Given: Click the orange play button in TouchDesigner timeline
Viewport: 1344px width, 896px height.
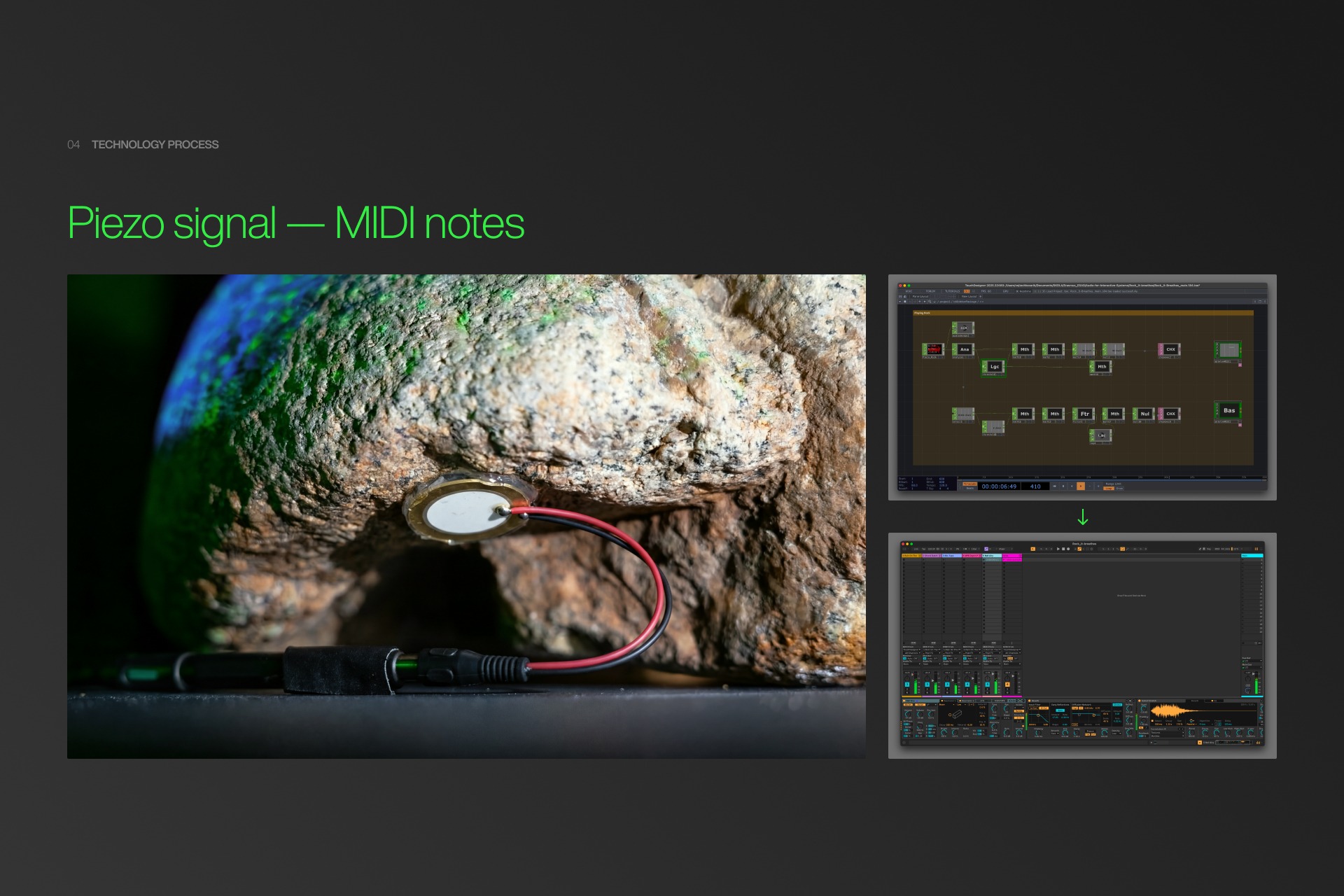Looking at the screenshot, I should pyautogui.click(x=1081, y=486).
